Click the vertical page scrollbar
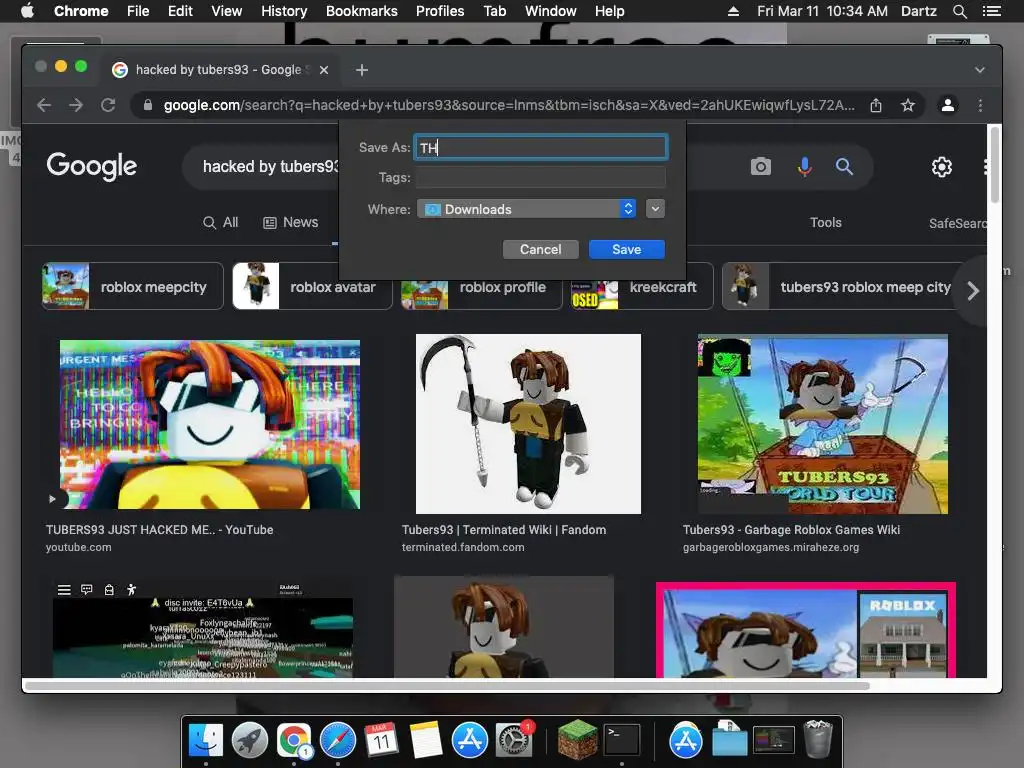This screenshot has width=1024, height=768. pos(995,165)
